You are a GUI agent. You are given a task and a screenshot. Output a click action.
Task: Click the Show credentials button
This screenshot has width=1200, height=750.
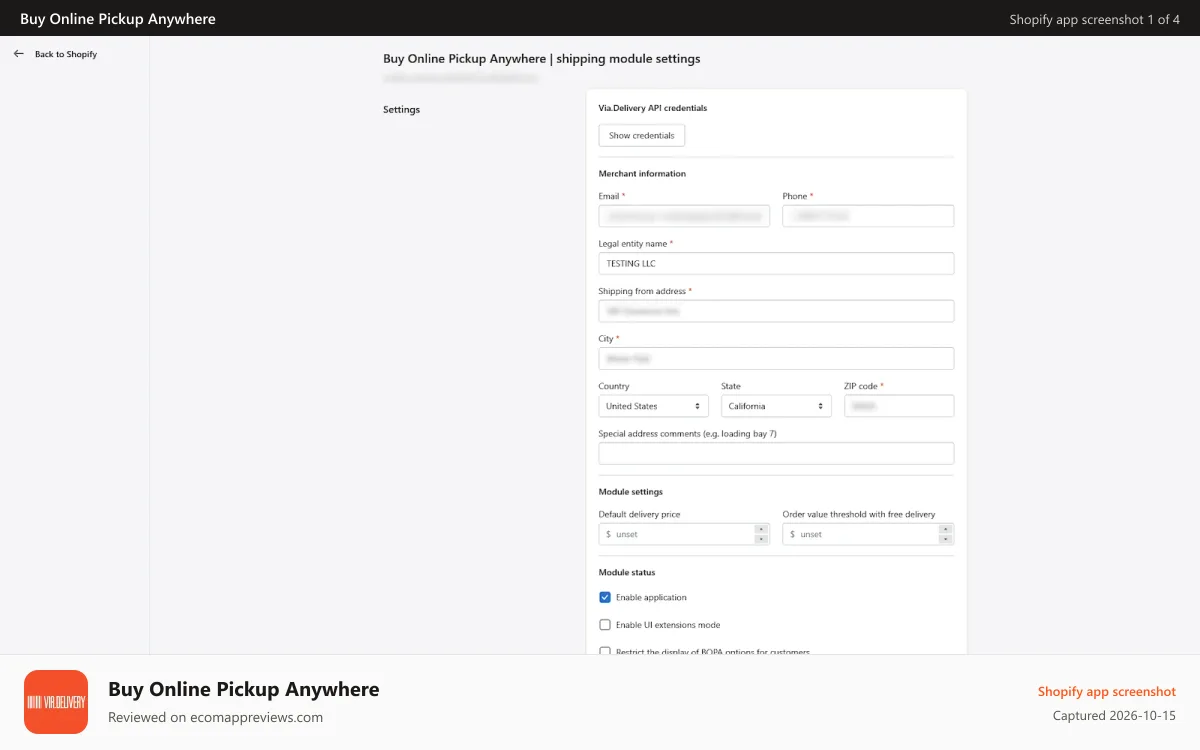641,135
